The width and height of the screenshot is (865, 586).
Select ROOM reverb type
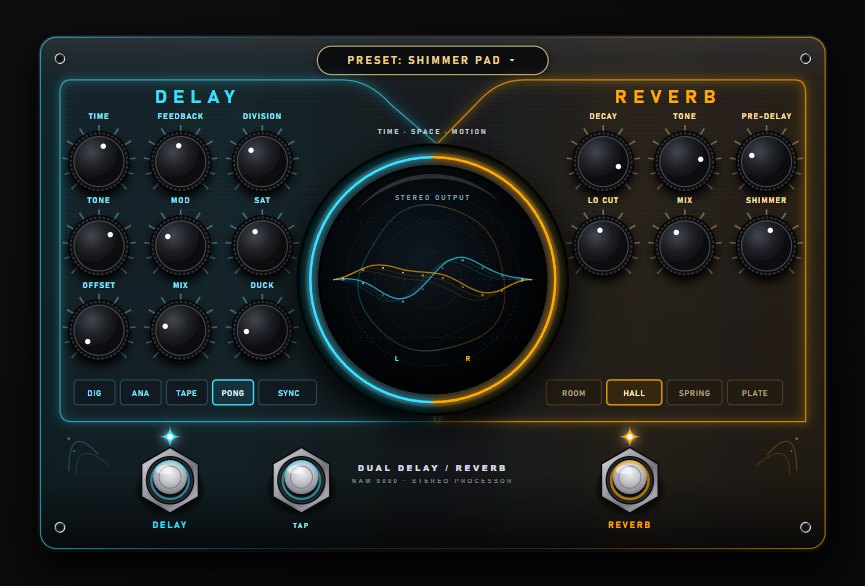tap(574, 393)
